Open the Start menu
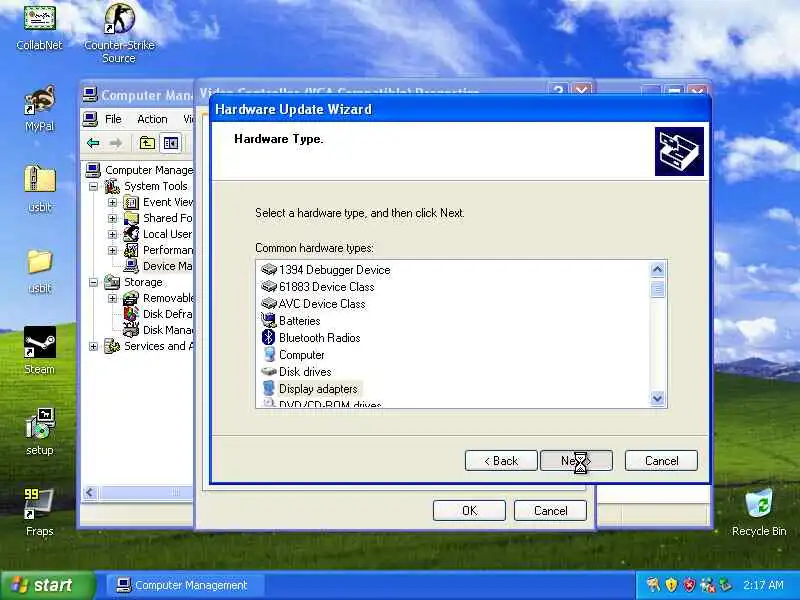Viewport: 800px width, 600px height. click(47, 585)
